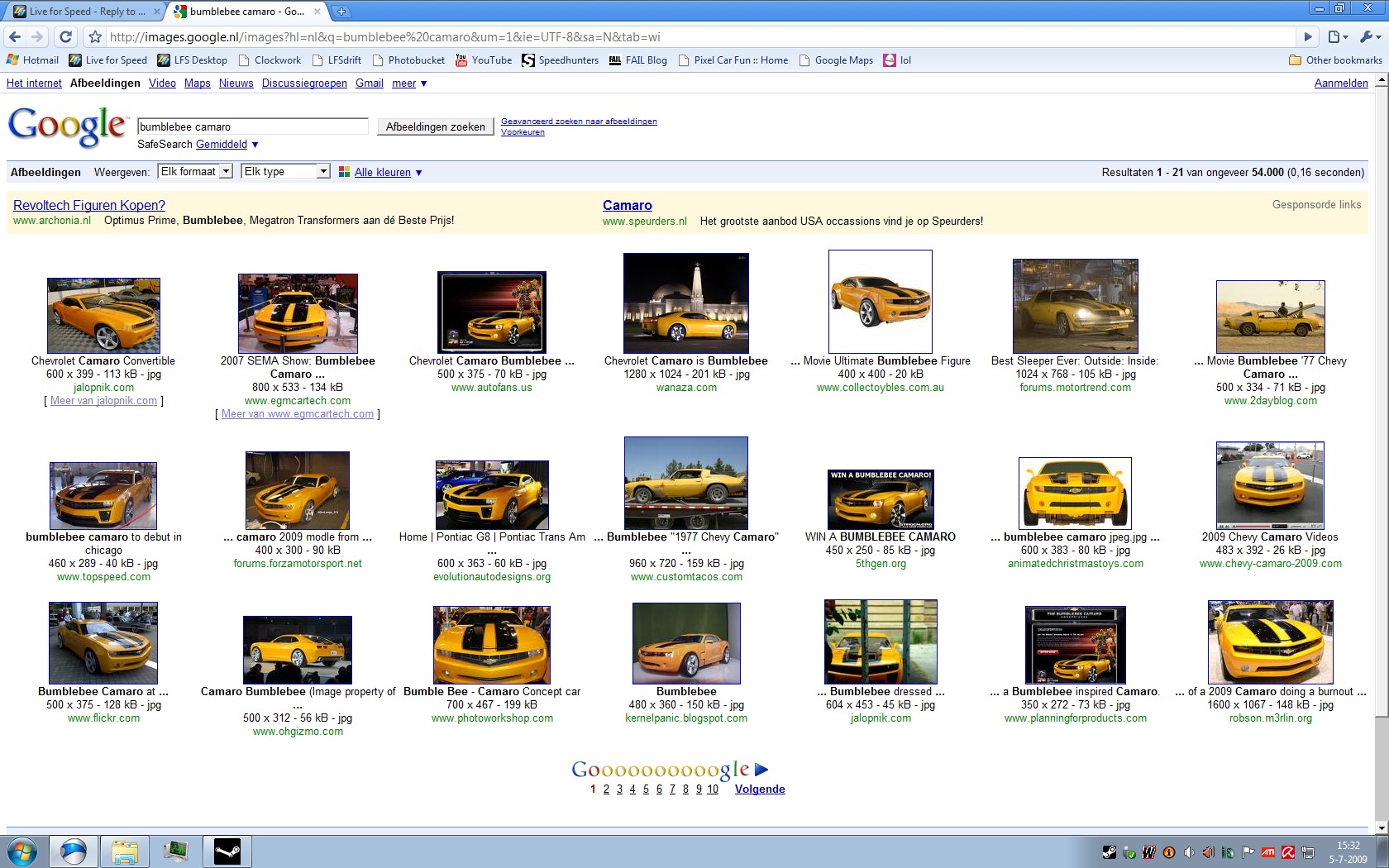1389x868 pixels.
Task: Open the Live for Speed bookmark
Action: (x=108, y=60)
